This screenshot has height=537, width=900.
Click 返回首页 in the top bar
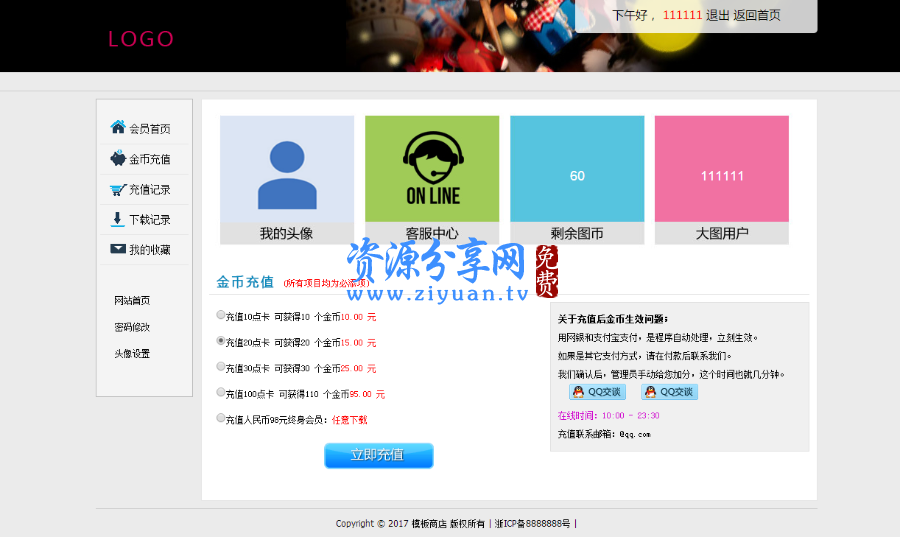pos(757,15)
